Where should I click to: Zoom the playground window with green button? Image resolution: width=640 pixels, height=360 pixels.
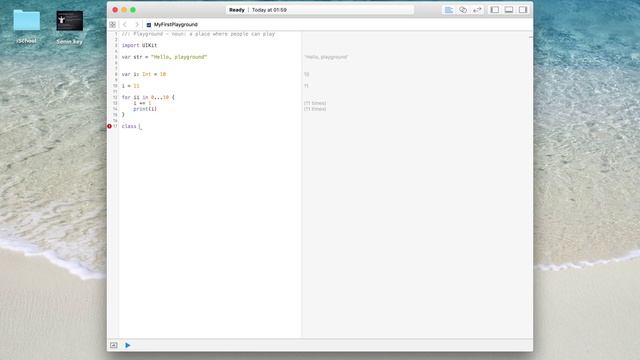click(133, 10)
